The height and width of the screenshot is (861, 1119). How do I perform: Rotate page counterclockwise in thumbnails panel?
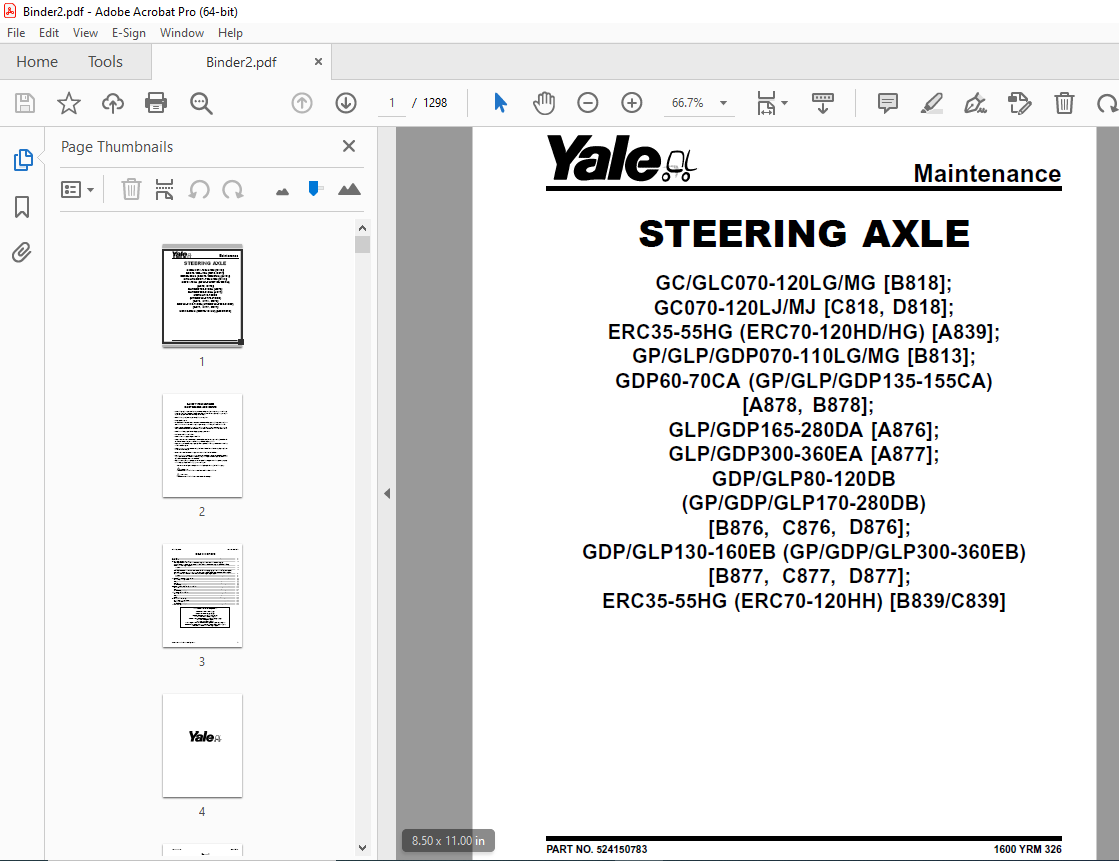click(x=198, y=190)
